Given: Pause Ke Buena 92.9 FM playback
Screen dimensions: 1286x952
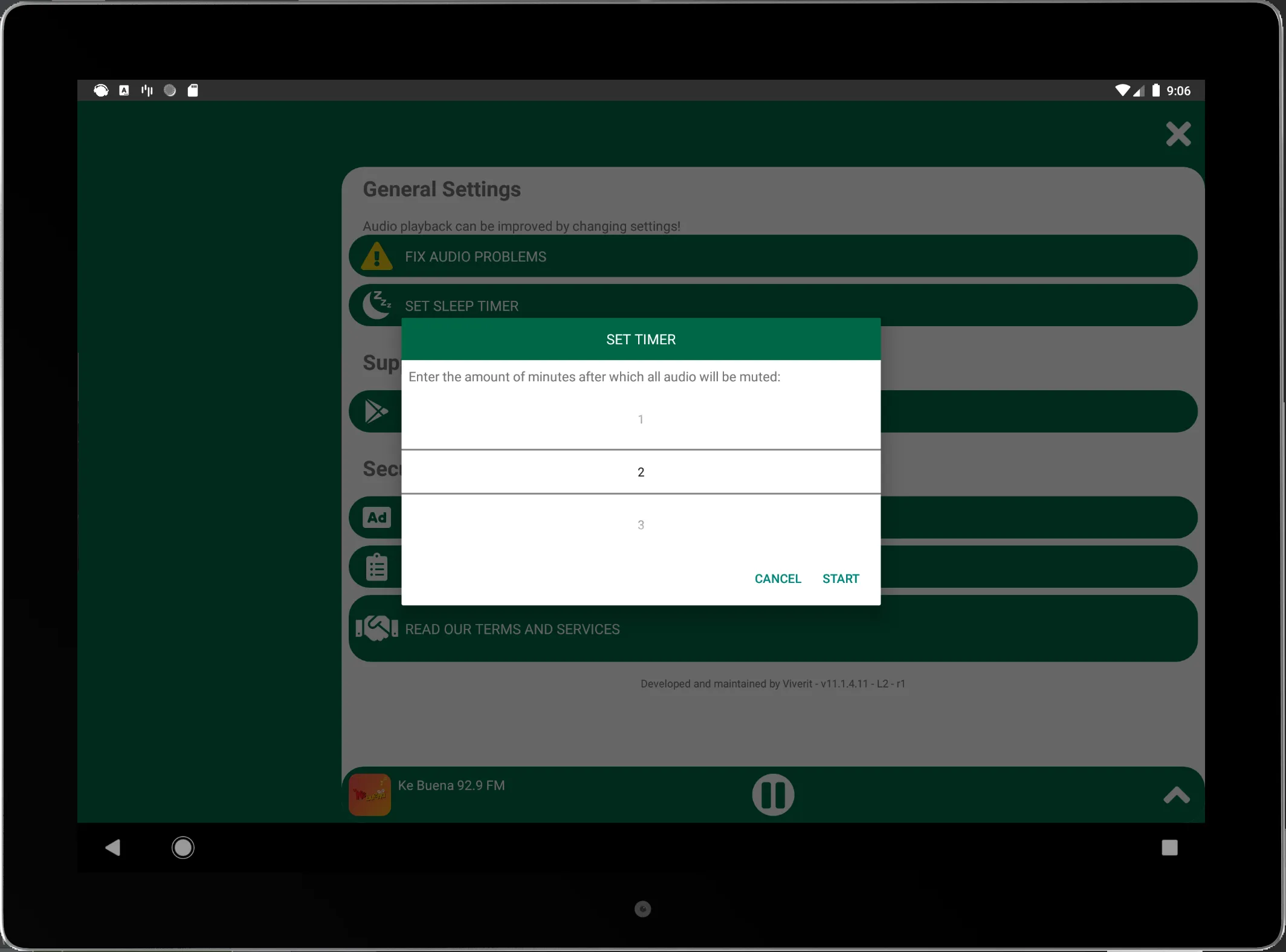Looking at the screenshot, I should [774, 795].
